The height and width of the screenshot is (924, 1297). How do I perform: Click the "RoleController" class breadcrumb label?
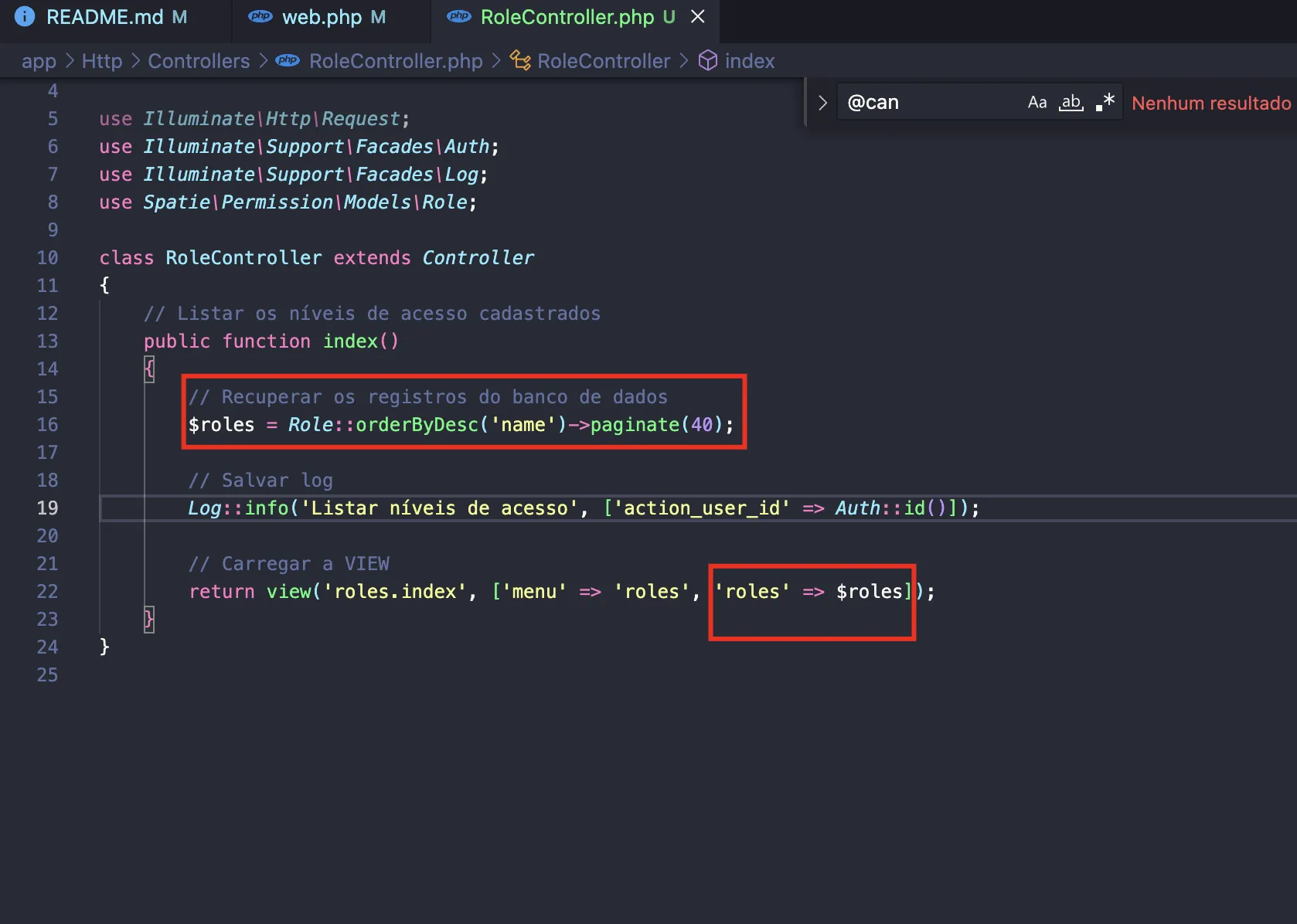coord(604,61)
